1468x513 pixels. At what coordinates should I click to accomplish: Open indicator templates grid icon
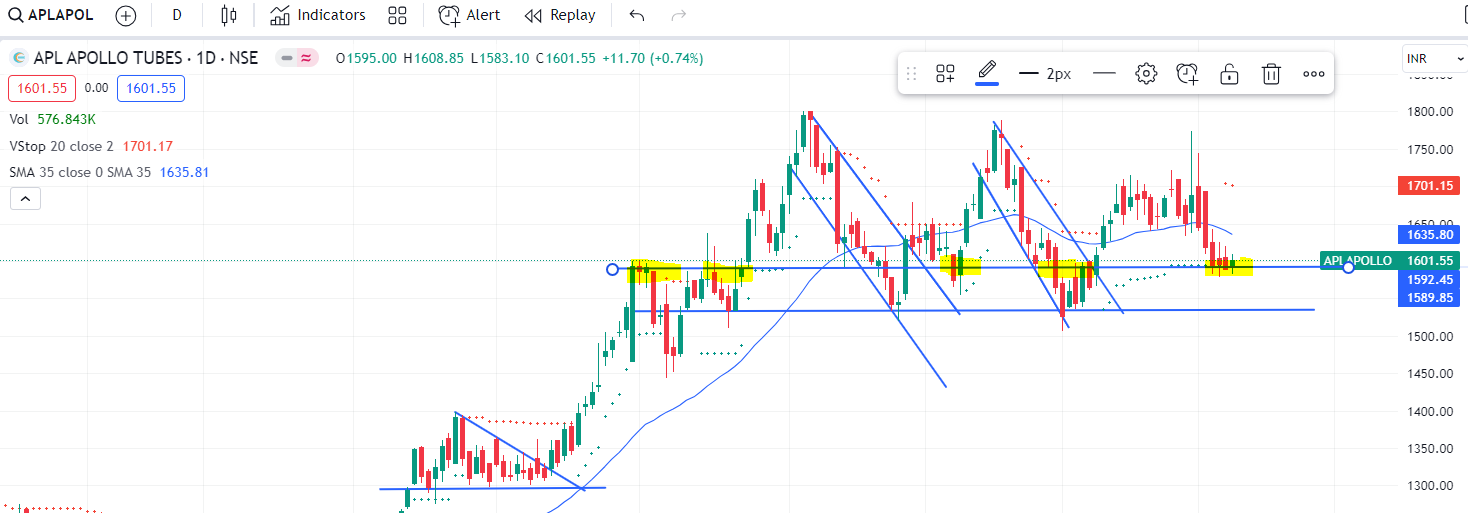pos(397,15)
